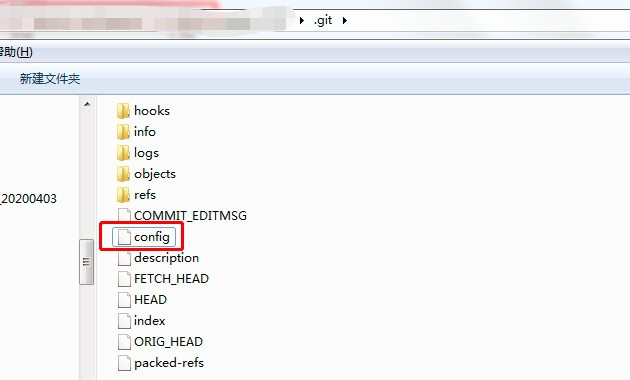
Task: Select the description file name
Action: click(x=166, y=258)
